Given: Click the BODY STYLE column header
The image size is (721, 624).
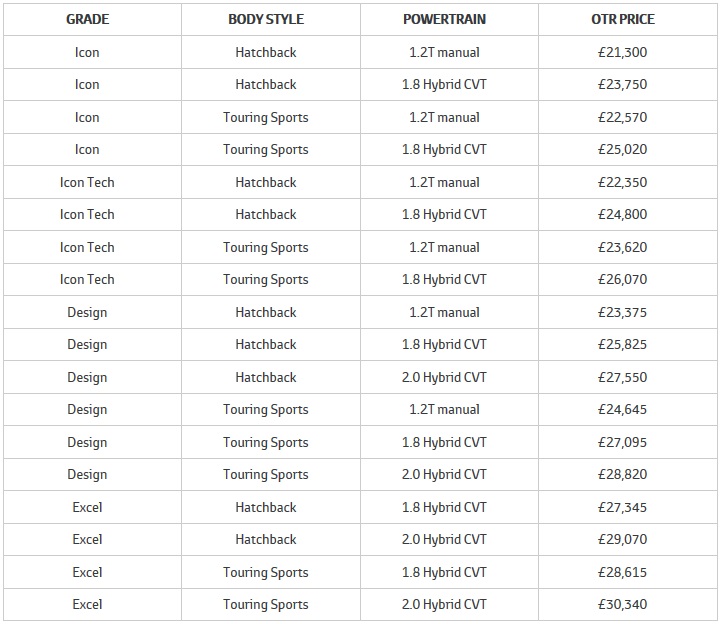Looking at the screenshot, I should point(265,20).
